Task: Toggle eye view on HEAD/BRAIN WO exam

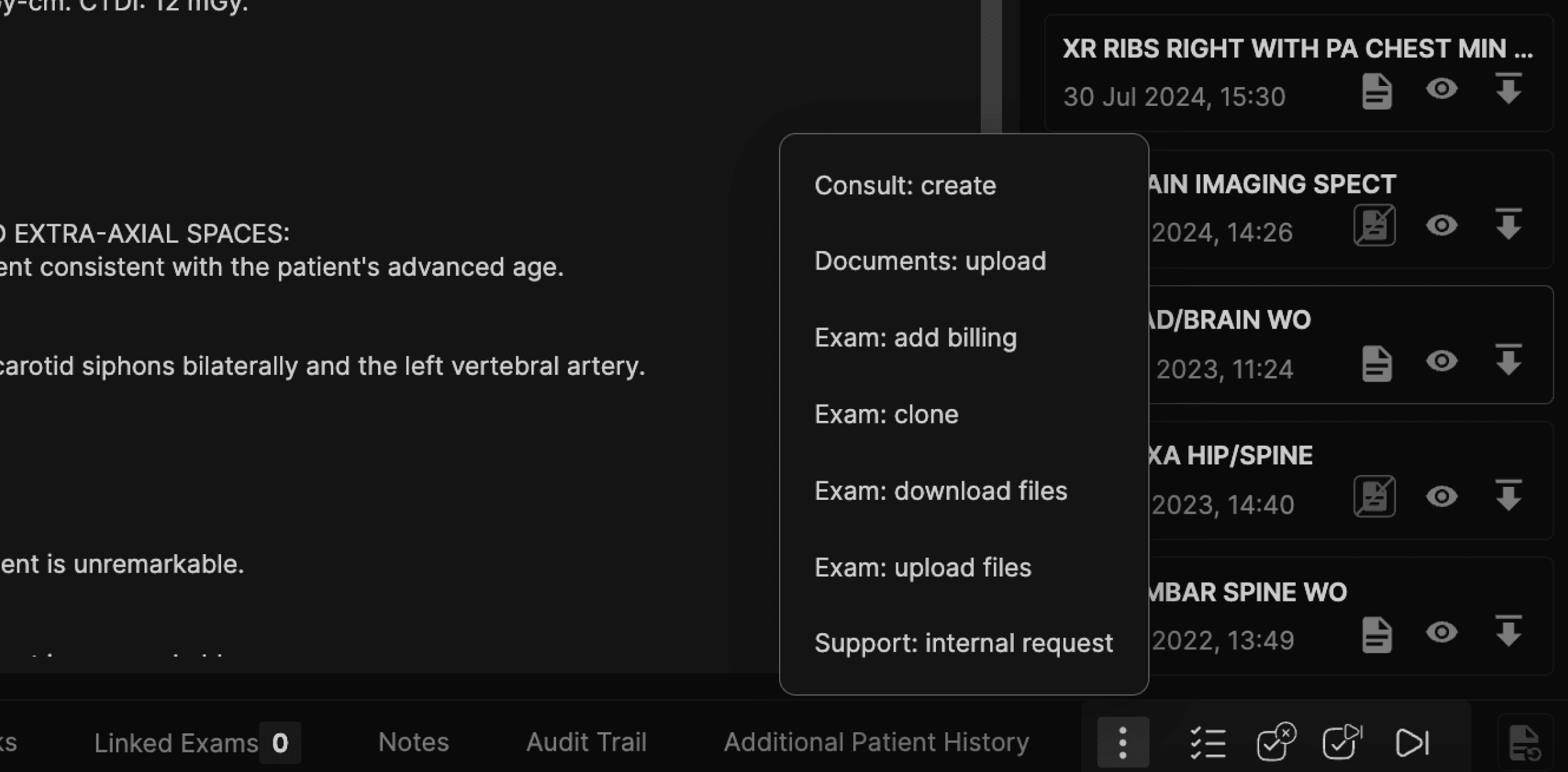Action: 1442,361
